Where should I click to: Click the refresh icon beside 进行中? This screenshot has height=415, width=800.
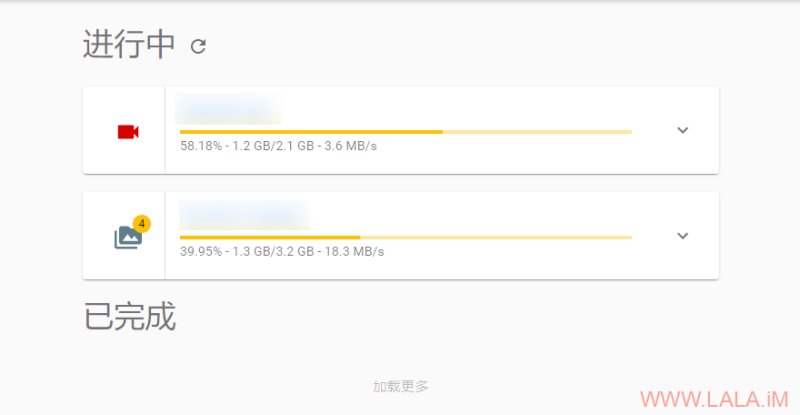pos(198,46)
